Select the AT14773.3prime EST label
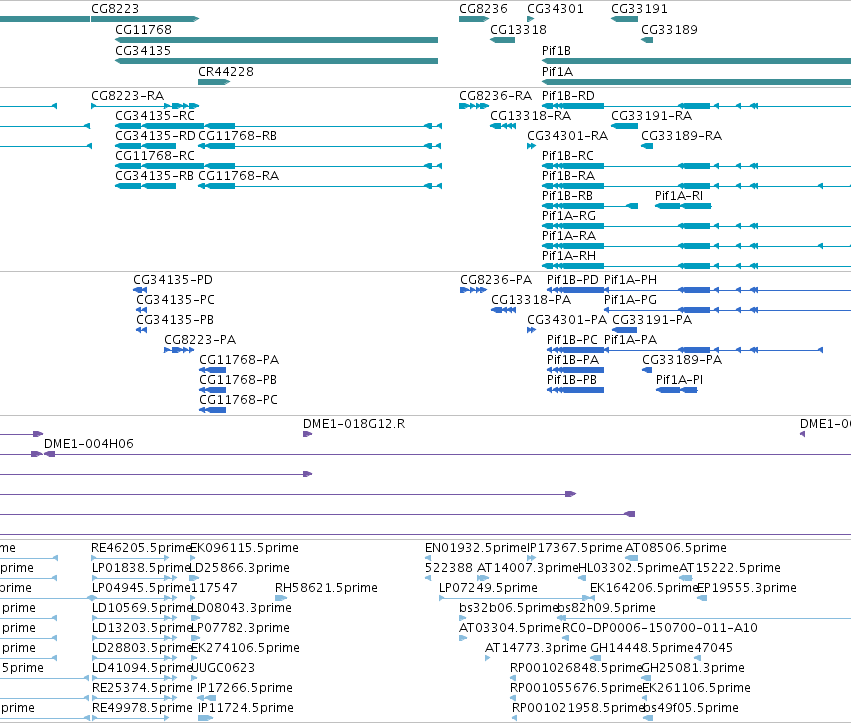Image resolution: width=851 pixels, height=723 pixels. click(536, 648)
